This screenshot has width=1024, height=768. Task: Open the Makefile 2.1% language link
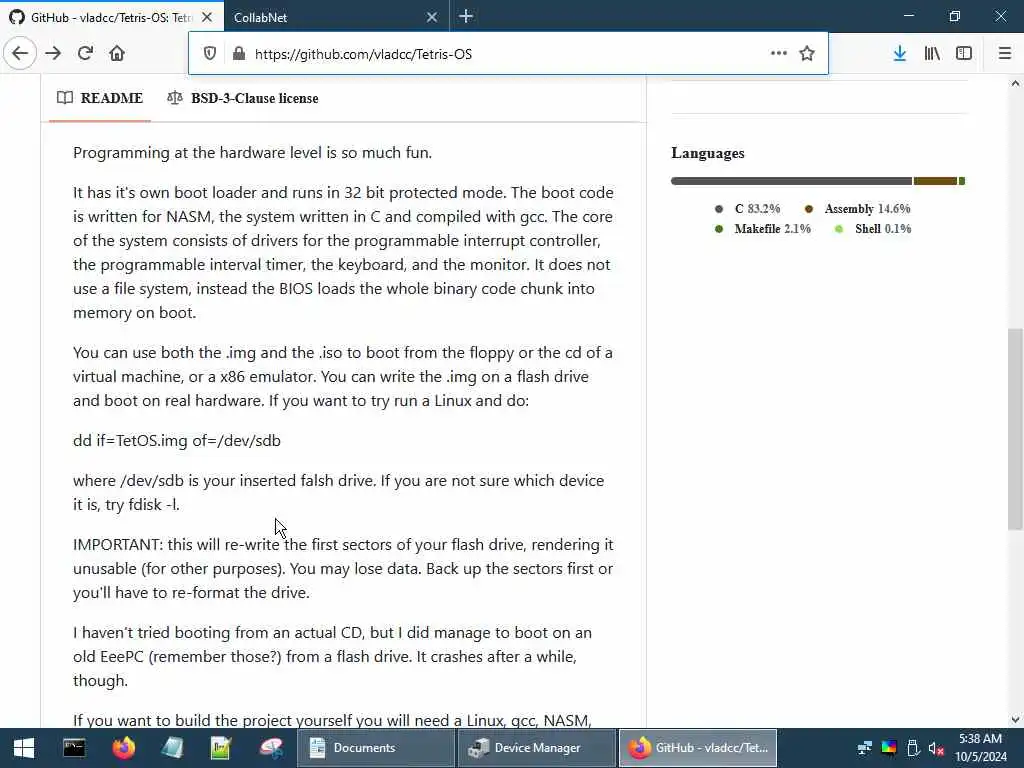point(763,229)
